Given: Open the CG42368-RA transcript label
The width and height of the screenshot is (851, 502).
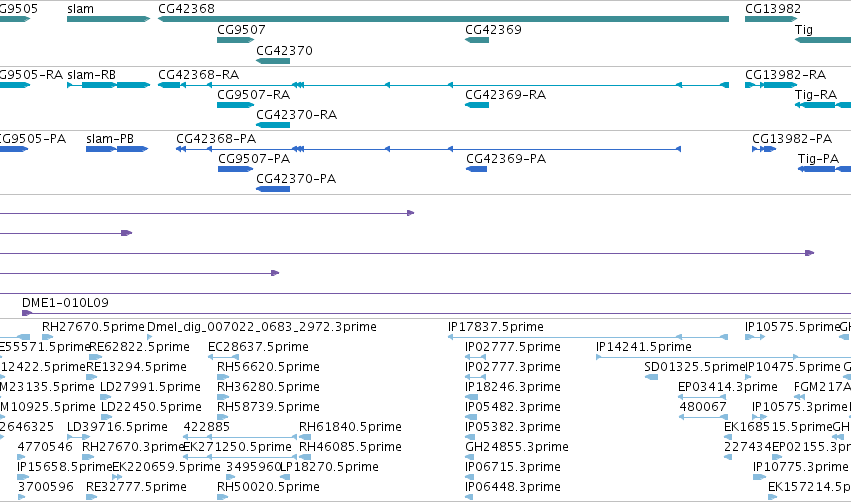Looking at the screenshot, I should (199, 75).
